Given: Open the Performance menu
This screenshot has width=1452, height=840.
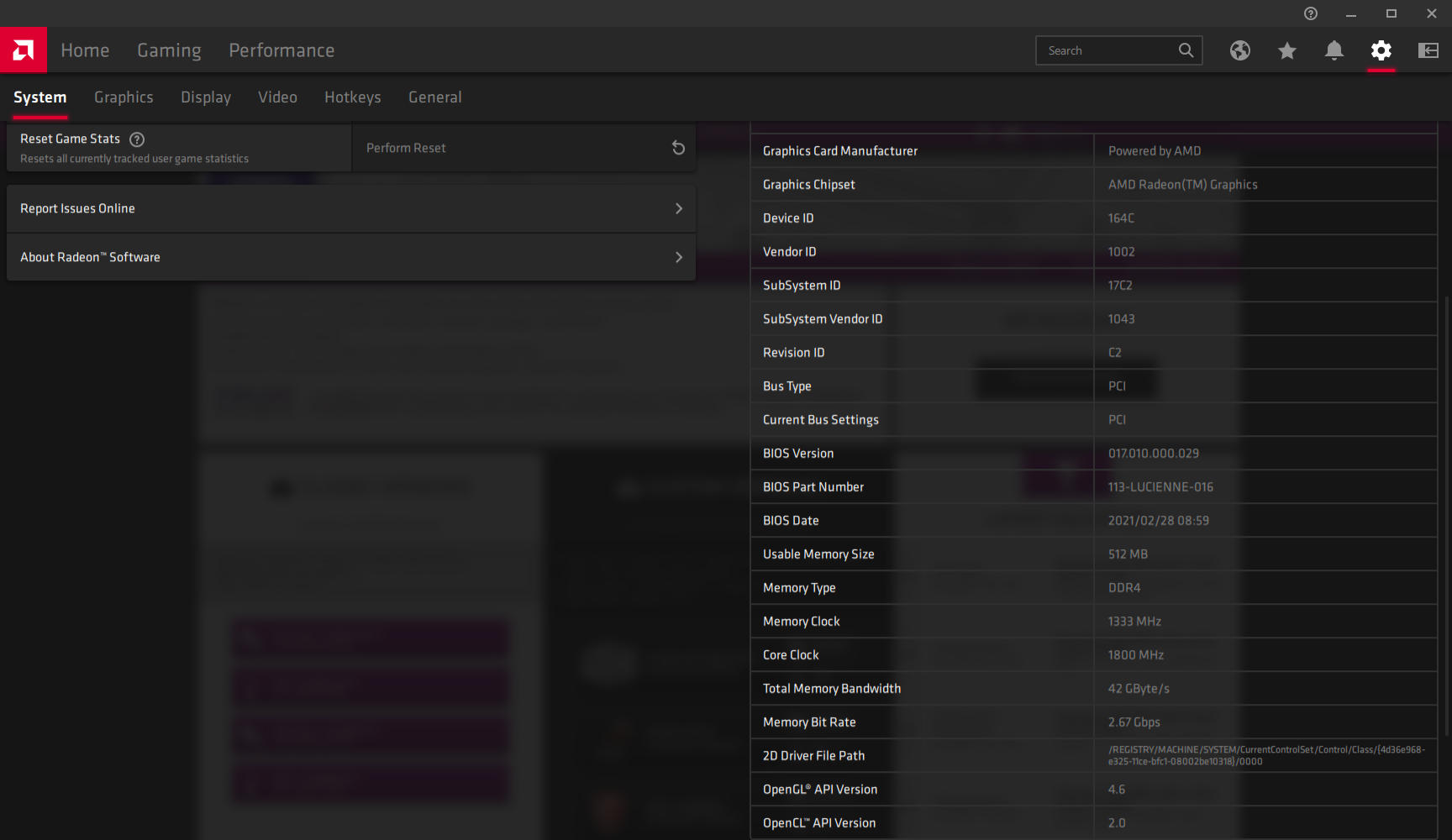Looking at the screenshot, I should click(x=281, y=50).
